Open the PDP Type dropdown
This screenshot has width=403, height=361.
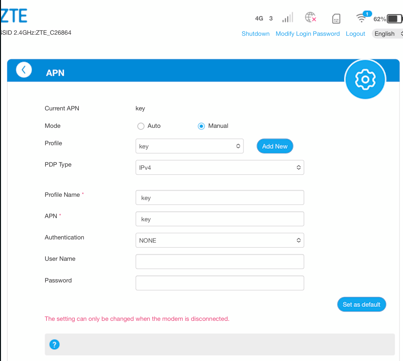coord(220,167)
